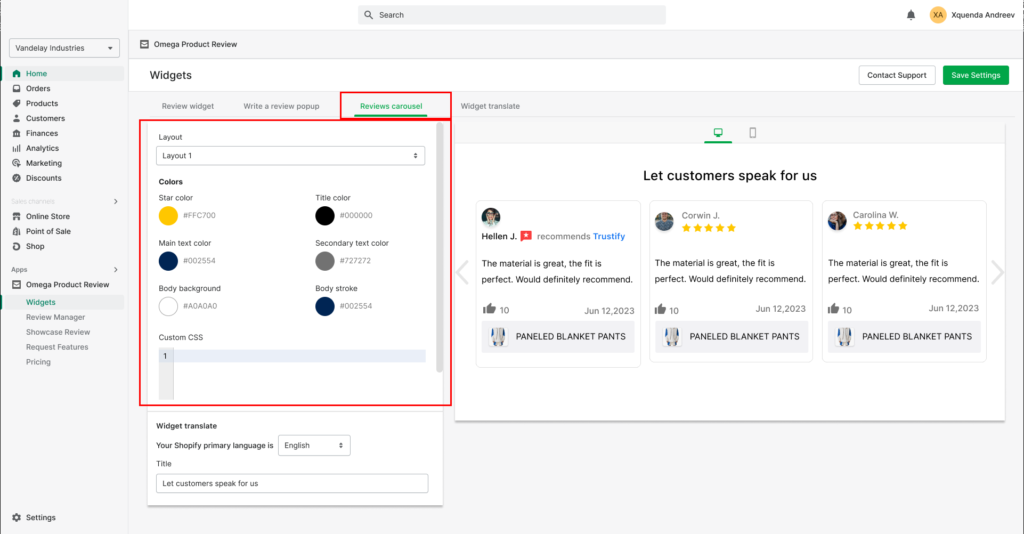Pick the Title color swatch

[x=325, y=215]
